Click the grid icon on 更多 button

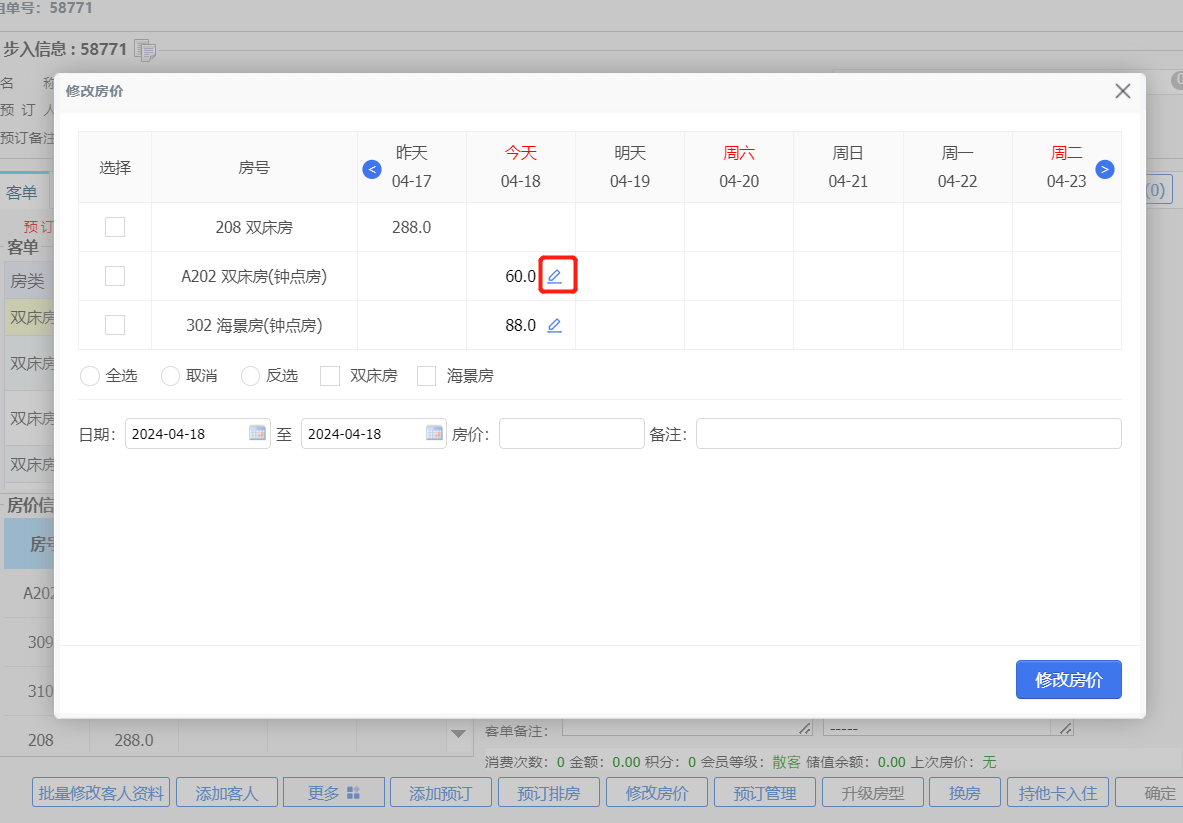pyautogui.click(x=353, y=793)
